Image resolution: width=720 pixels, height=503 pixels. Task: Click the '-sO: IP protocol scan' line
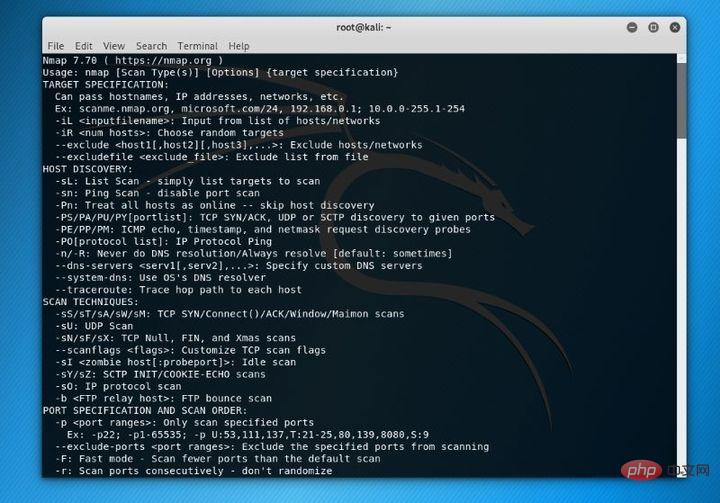click(x=118, y=386)
